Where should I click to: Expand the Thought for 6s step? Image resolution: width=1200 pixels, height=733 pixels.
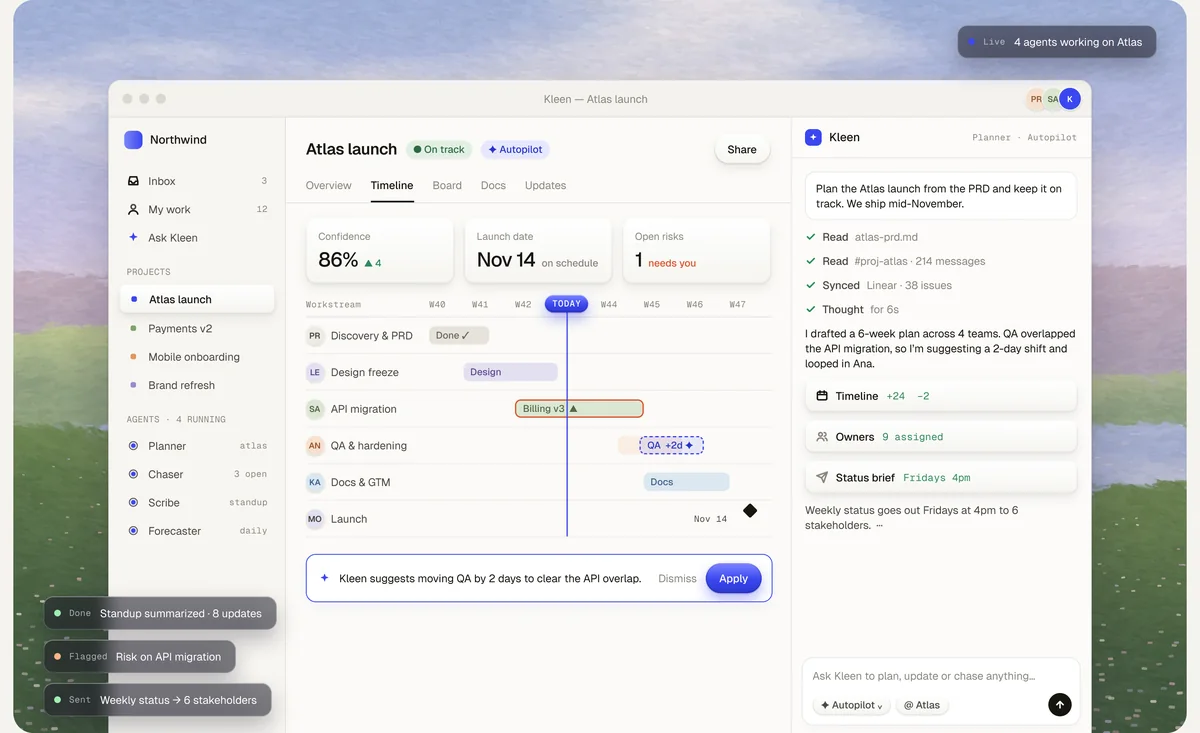pos(853,310)
